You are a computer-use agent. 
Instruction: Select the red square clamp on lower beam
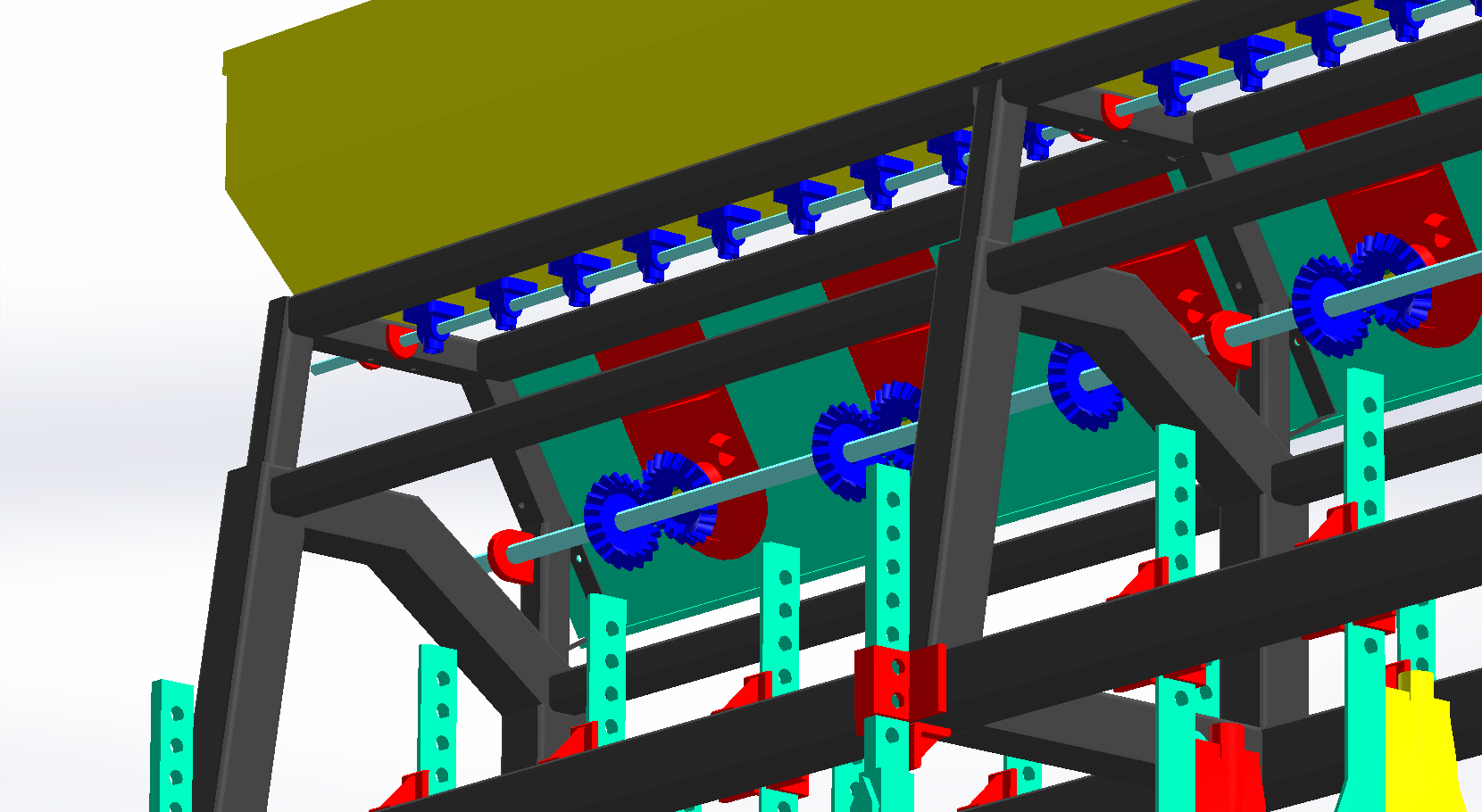point(900,684)
